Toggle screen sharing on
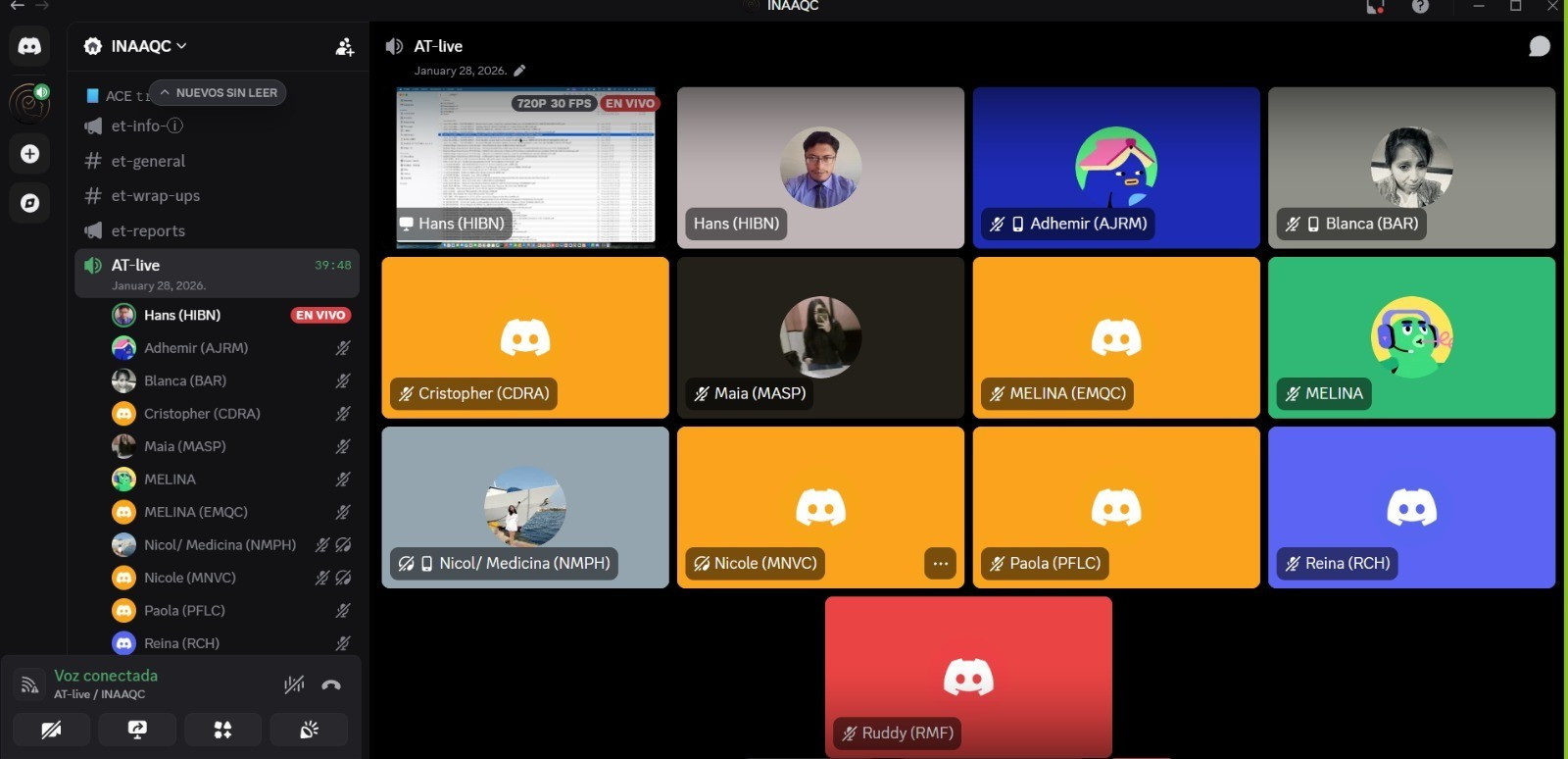1568x759 pixels. [x=137, y=730]
